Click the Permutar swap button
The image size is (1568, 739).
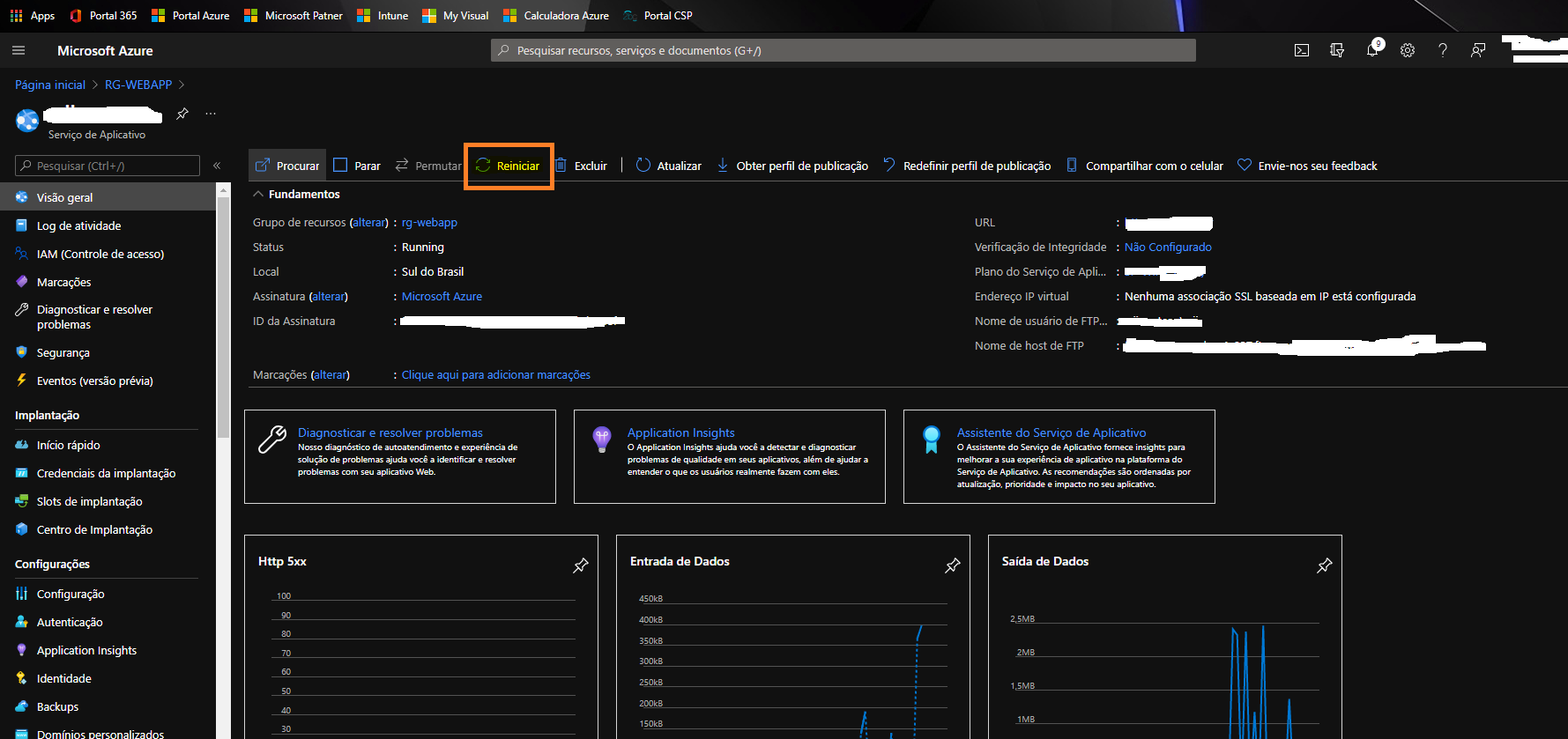pyautogui.click(x=428, y=166)
